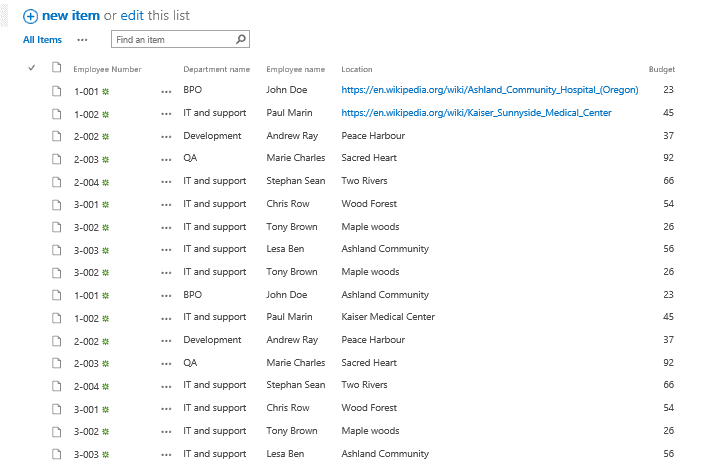Screen dimensions: 708x474
Task: Click the plus icon beside new item
Action: (30, 16)
